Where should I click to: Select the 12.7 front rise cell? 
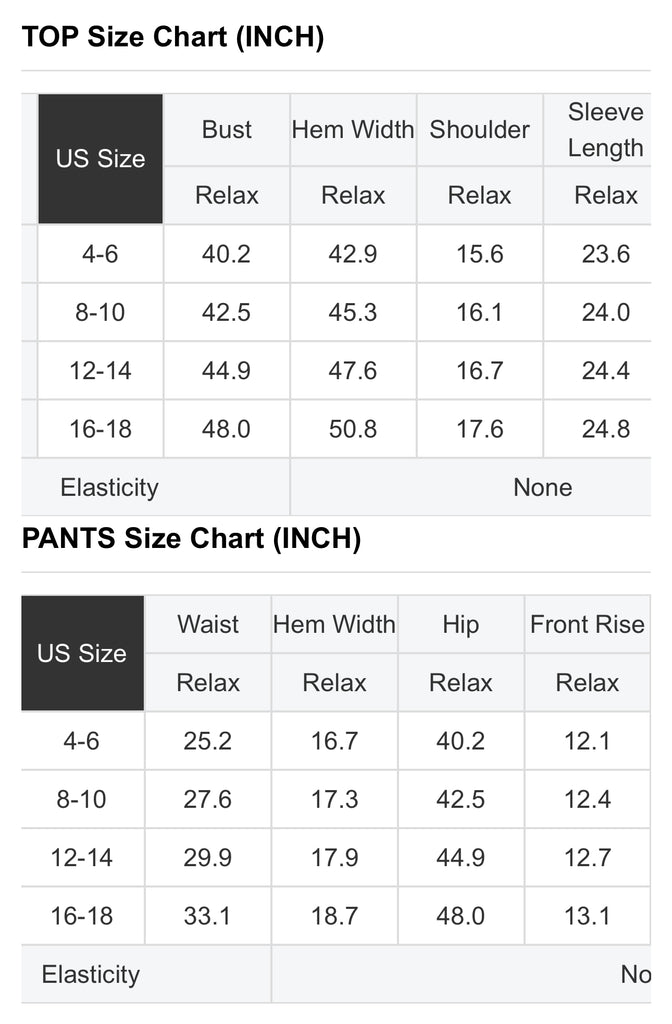pos(587,857)
